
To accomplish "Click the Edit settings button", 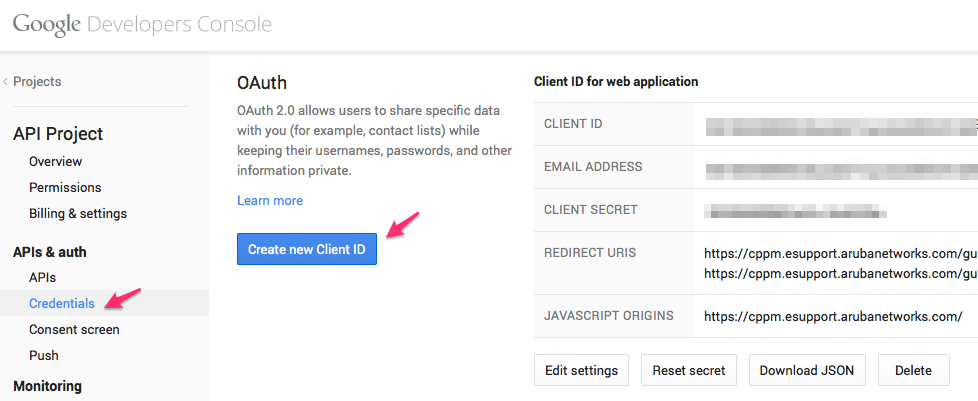I will tap(581, 370).
